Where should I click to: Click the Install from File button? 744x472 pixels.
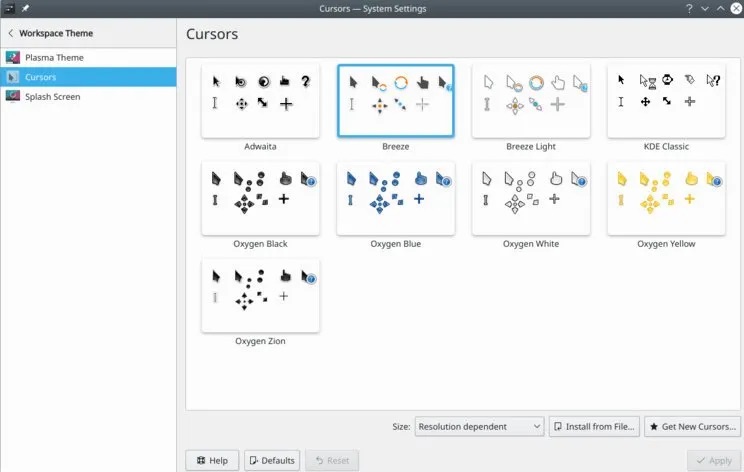[594, 426]
